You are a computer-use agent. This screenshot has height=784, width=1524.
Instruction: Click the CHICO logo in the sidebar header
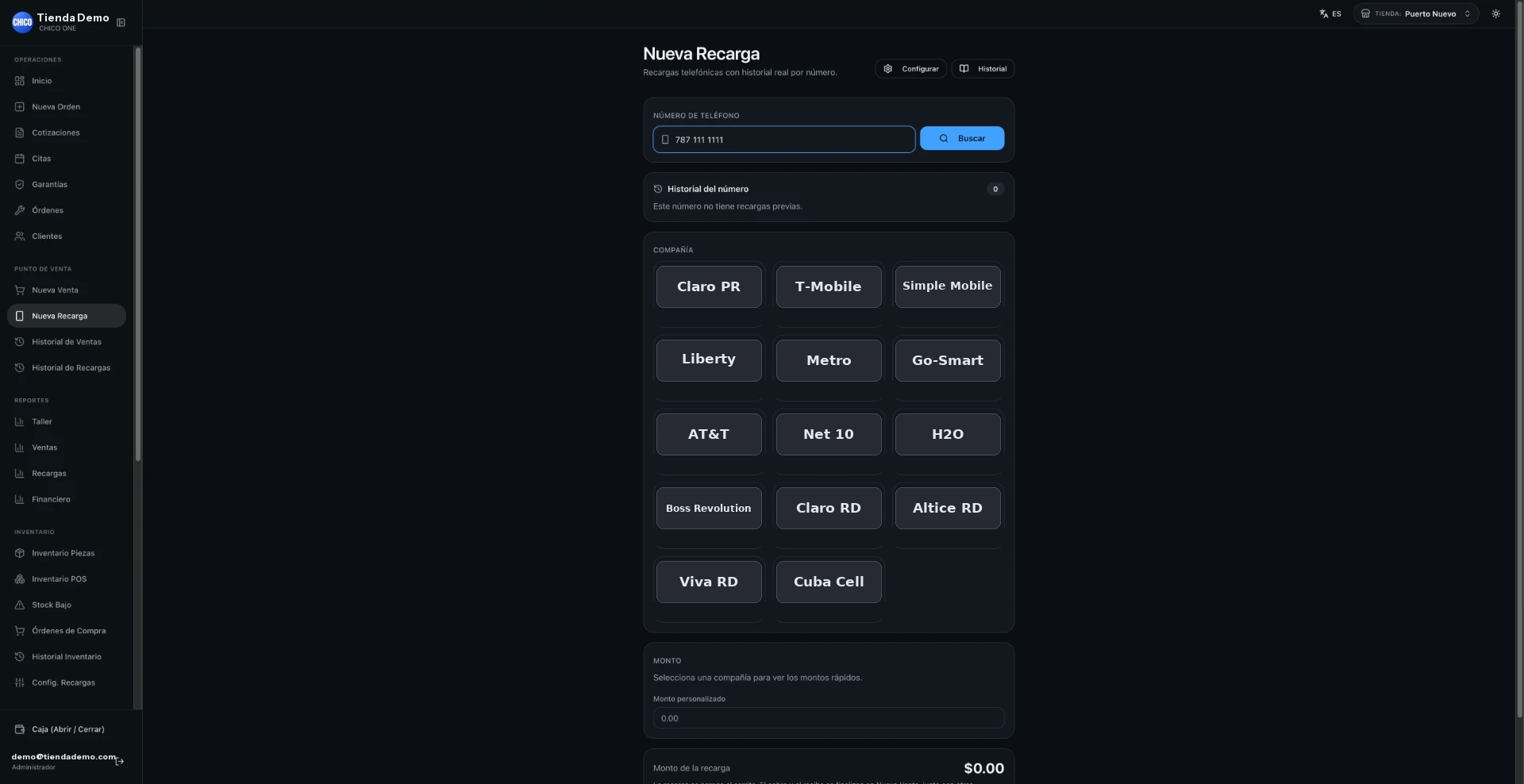pyautogui.click(x=22, y=22)
